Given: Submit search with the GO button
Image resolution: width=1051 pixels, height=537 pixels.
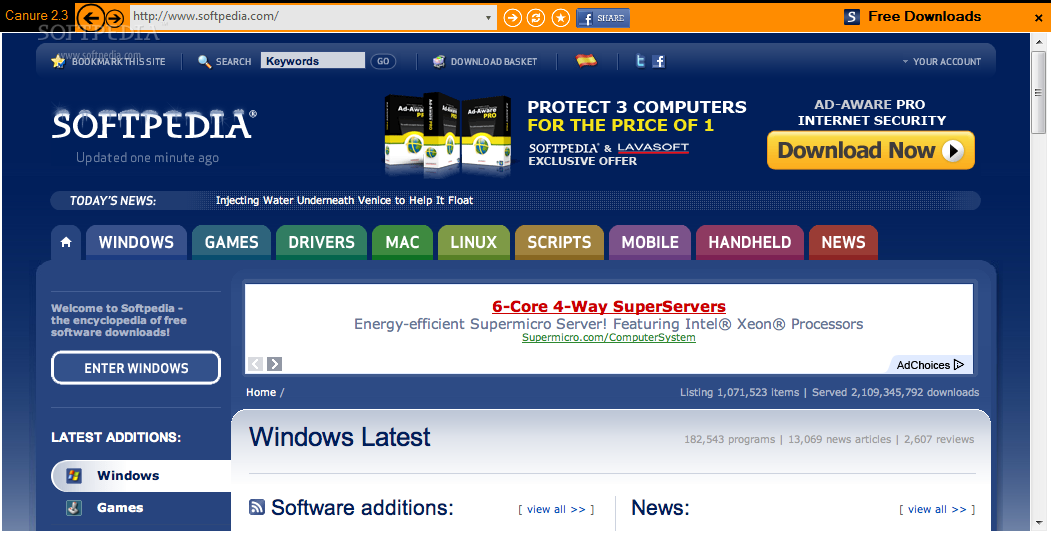Looking at the screenshot, I should 383,61.
